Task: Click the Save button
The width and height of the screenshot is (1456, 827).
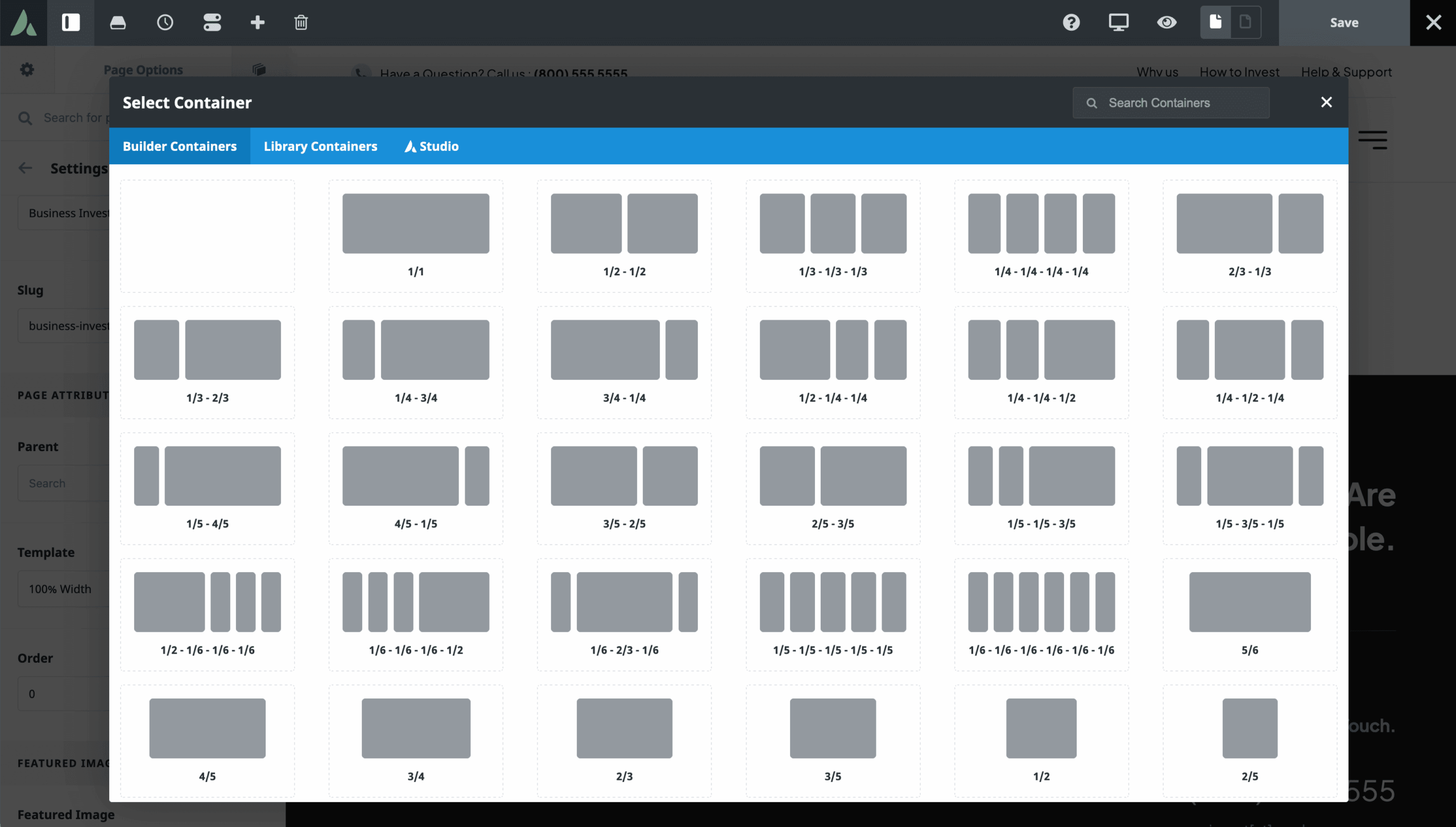Action: (1344, 23)
